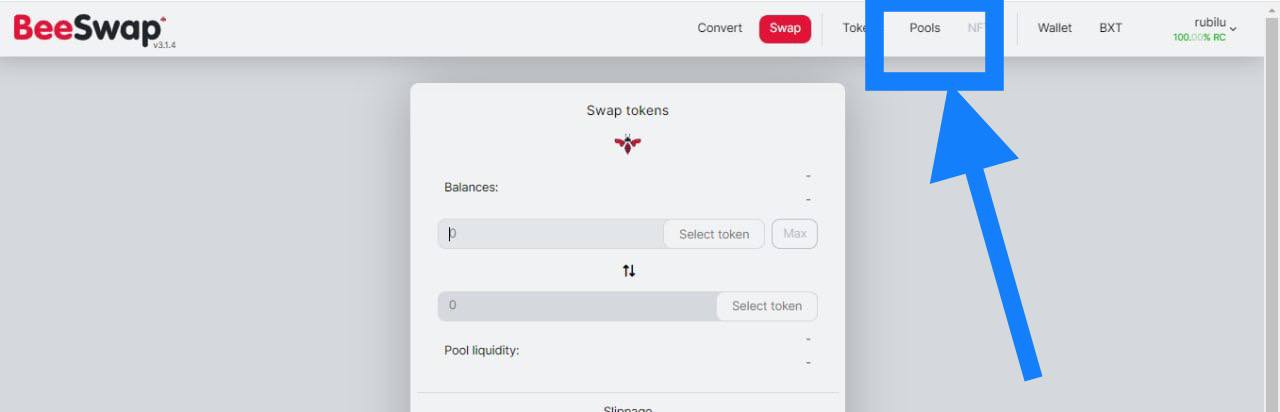
Task: Click the Slippage section label
Action: pyautogui.click(x=627, y=408)
